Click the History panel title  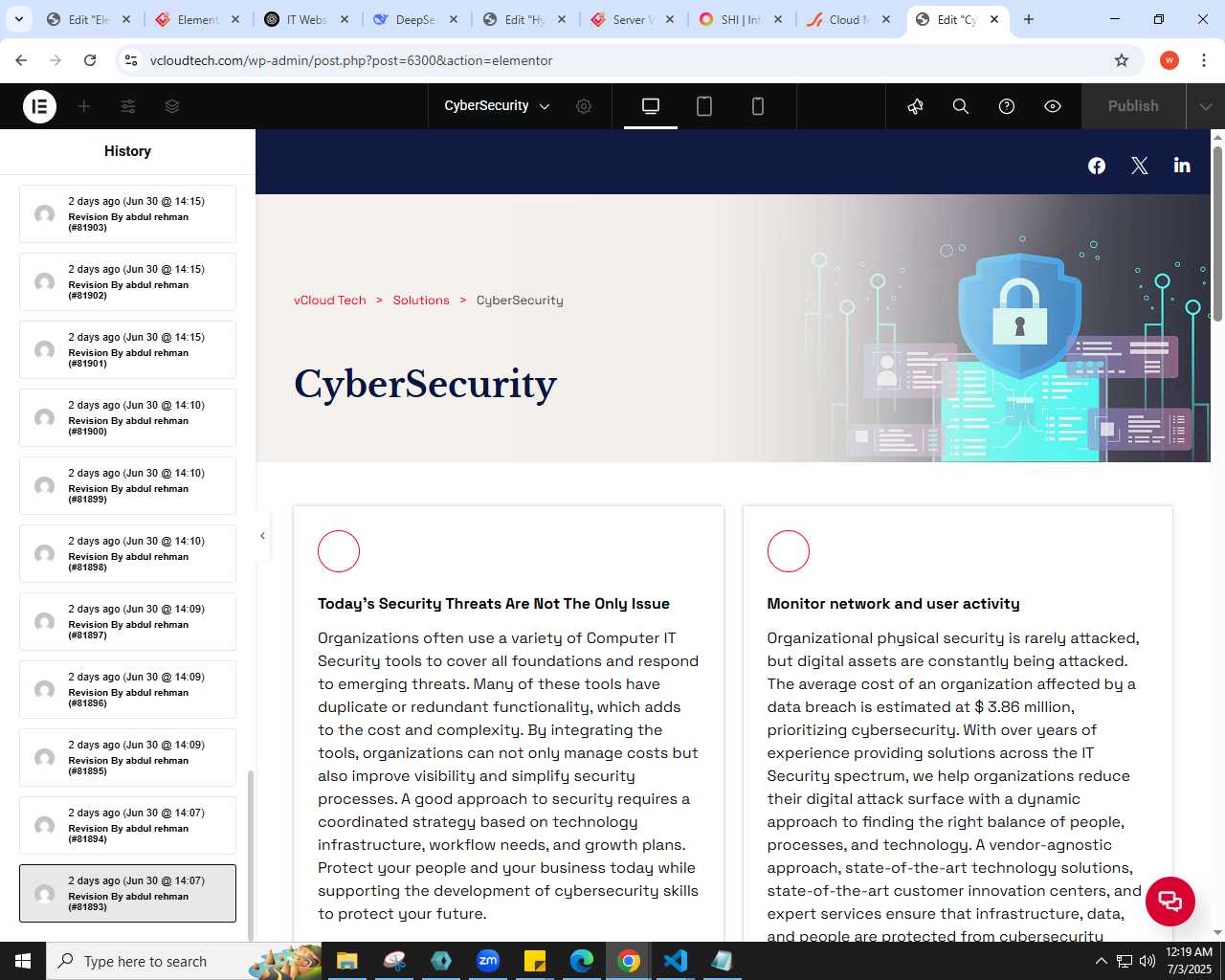tap(127, 151)
